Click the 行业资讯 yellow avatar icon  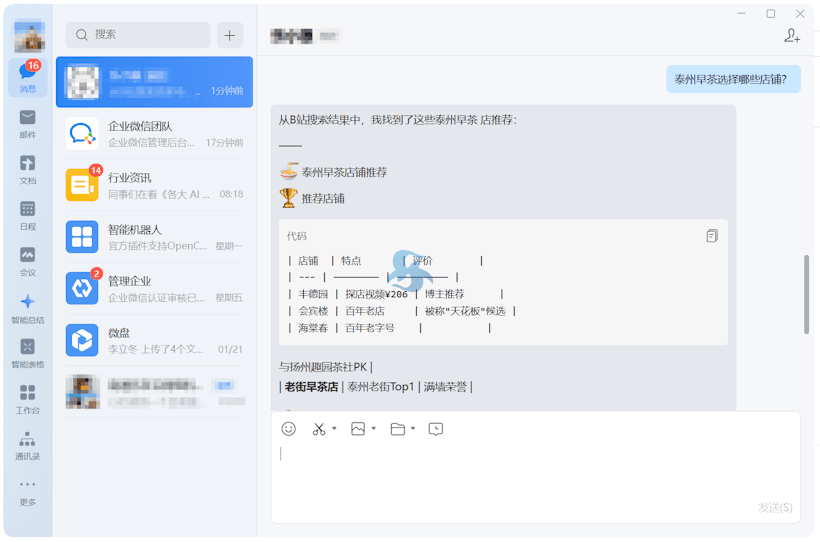coord(82,185)
